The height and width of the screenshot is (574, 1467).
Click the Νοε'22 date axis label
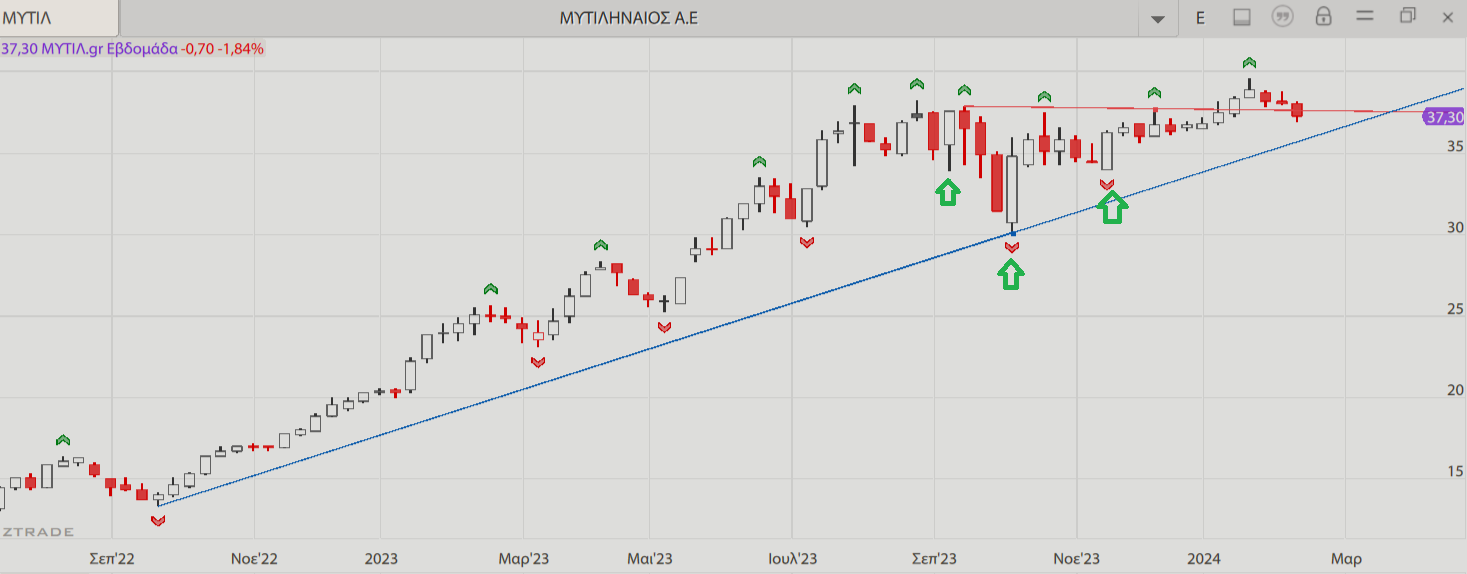[x=255, y=558]
